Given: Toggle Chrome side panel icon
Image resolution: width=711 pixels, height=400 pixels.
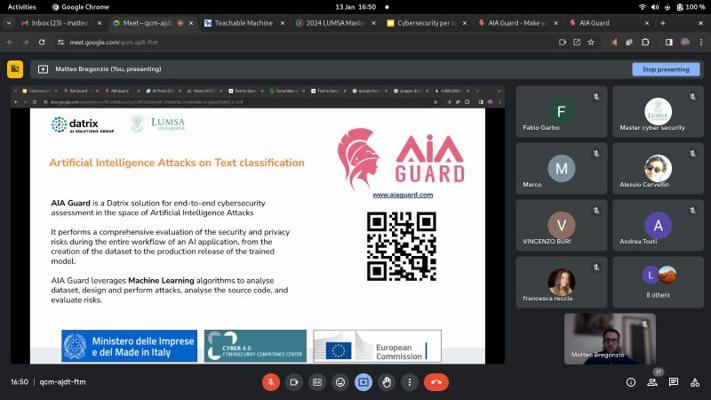Looking at the screenshot, I should tap(669, 42).
